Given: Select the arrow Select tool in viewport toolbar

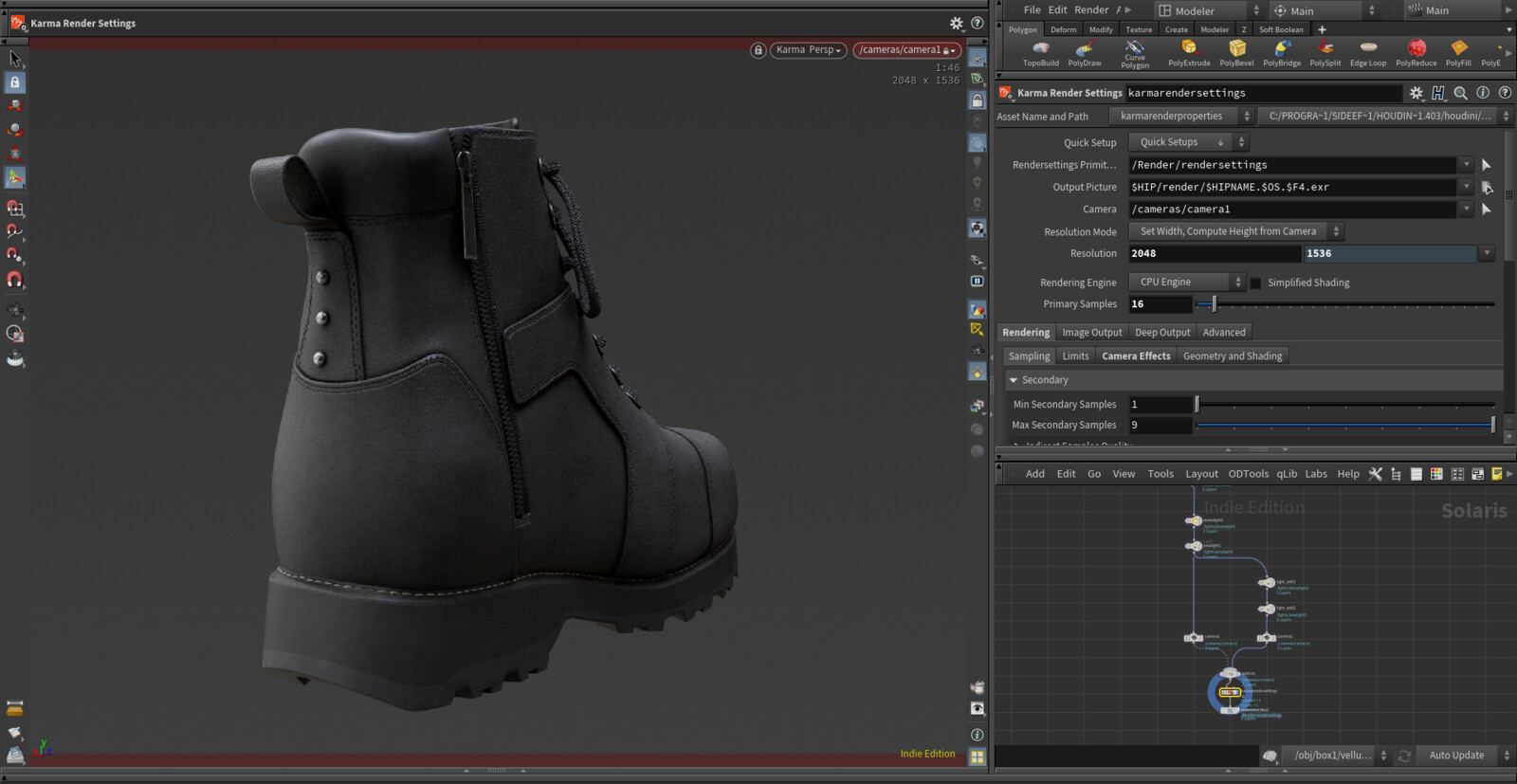Looking at the screenshot, I should (14, 59).
